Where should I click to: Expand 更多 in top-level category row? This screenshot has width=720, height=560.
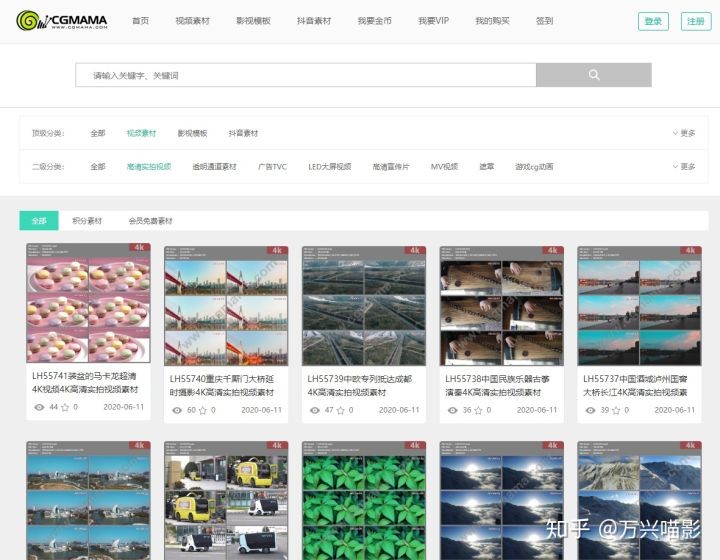[684, 133]
